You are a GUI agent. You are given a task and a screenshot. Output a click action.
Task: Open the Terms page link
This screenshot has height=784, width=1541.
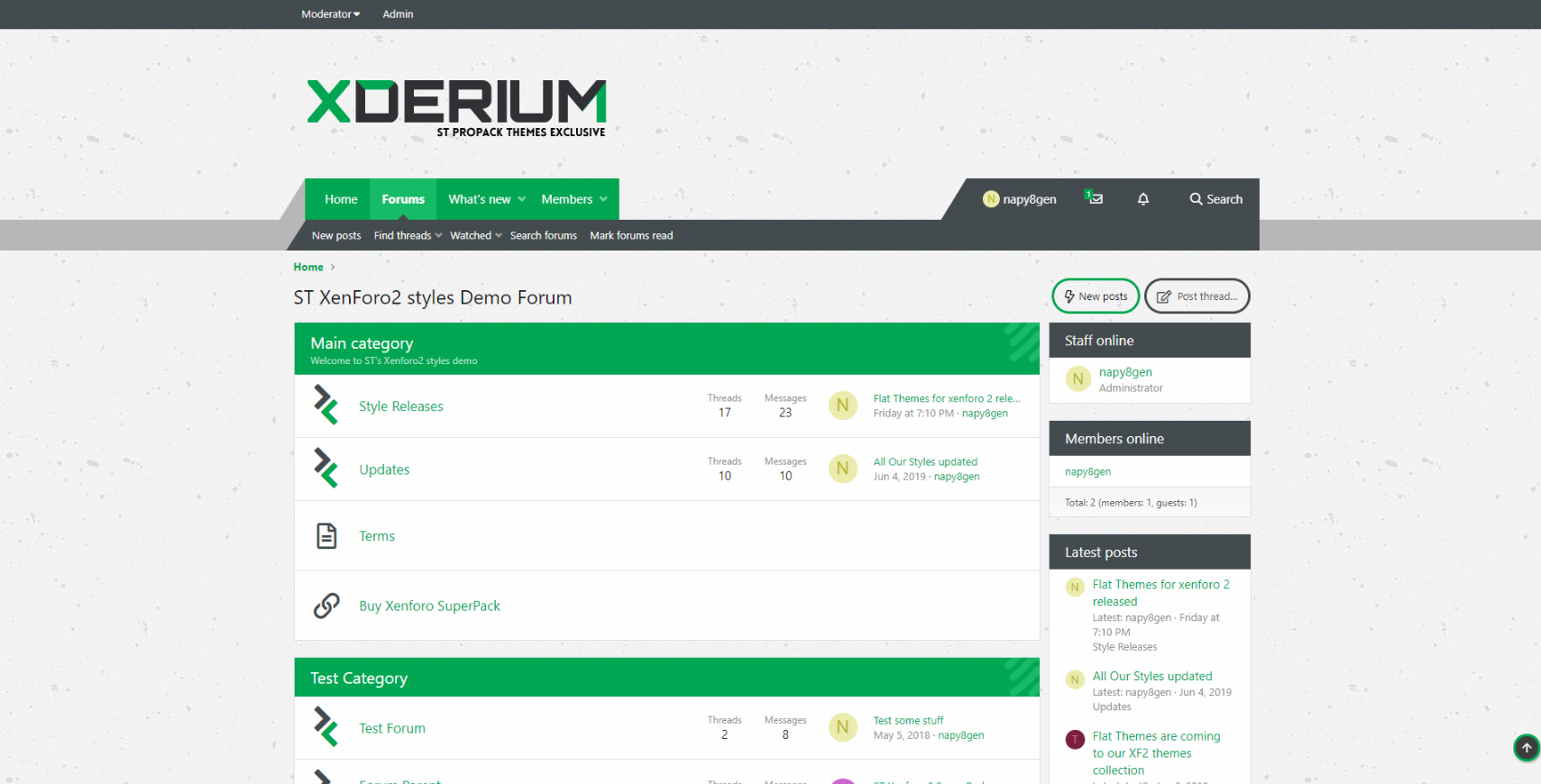click(377, 536)
